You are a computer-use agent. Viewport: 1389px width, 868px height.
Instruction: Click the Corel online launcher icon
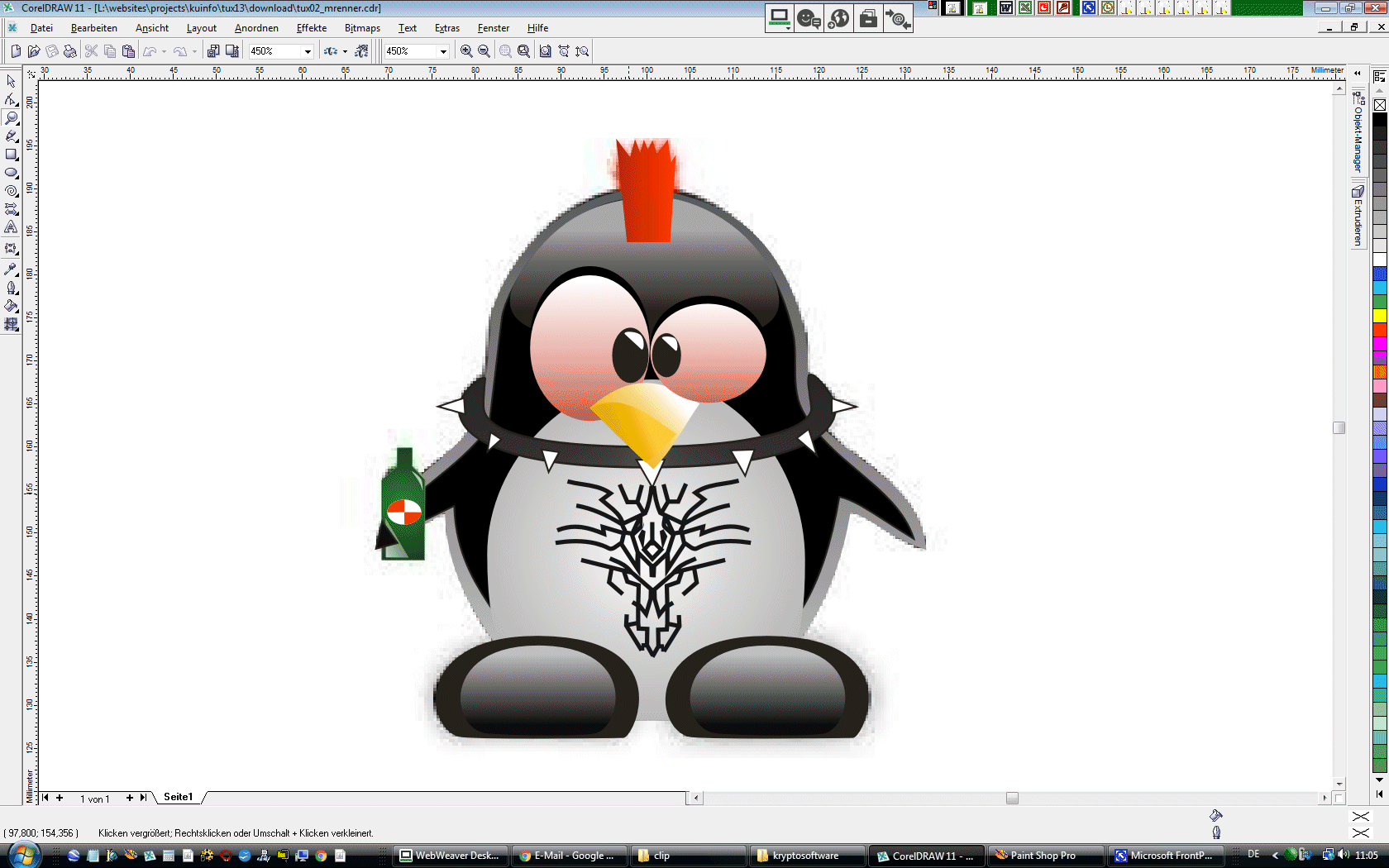(x=361, y=51)
